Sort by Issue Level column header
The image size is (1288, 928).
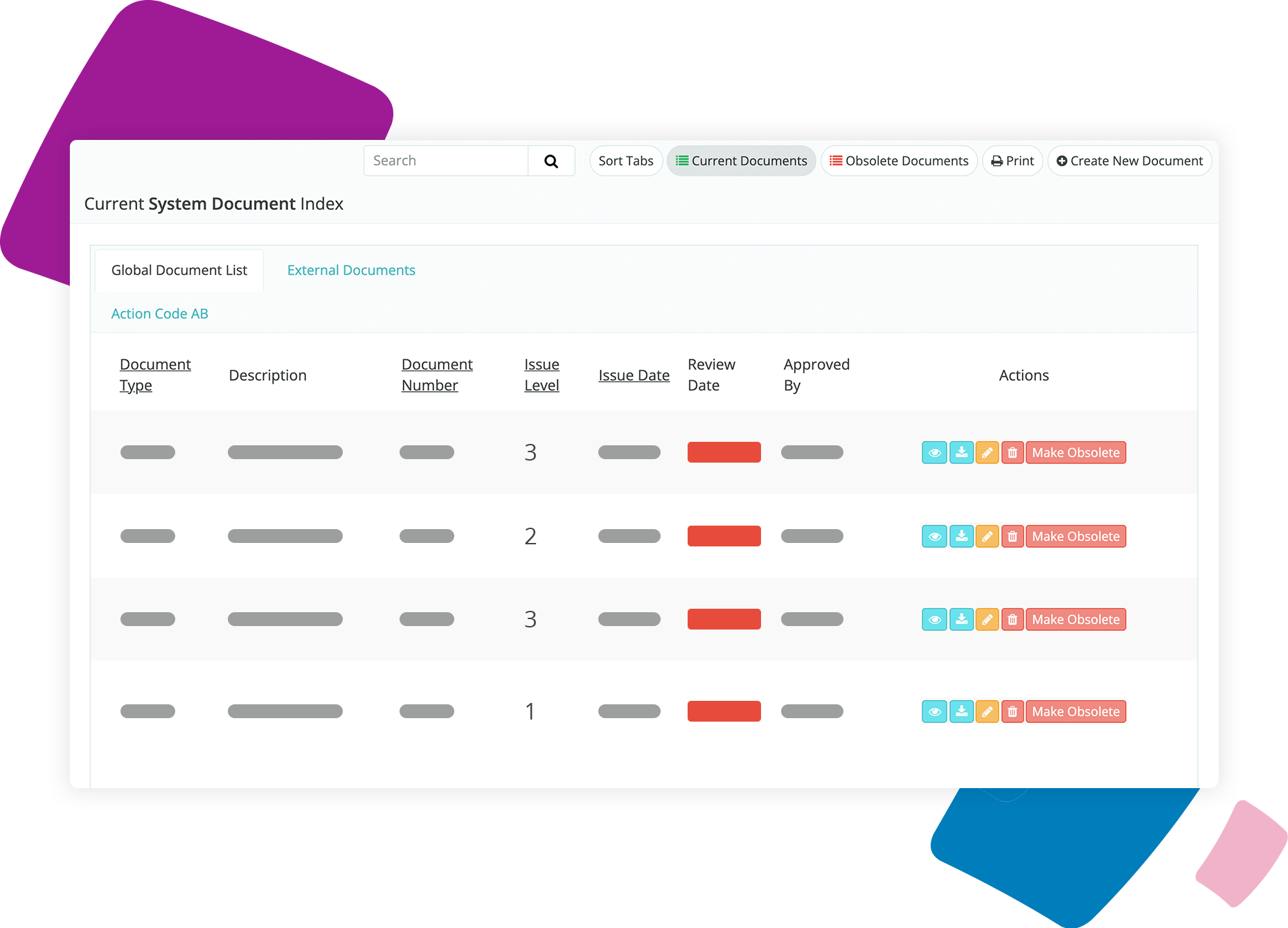click(x=542, y=374)
